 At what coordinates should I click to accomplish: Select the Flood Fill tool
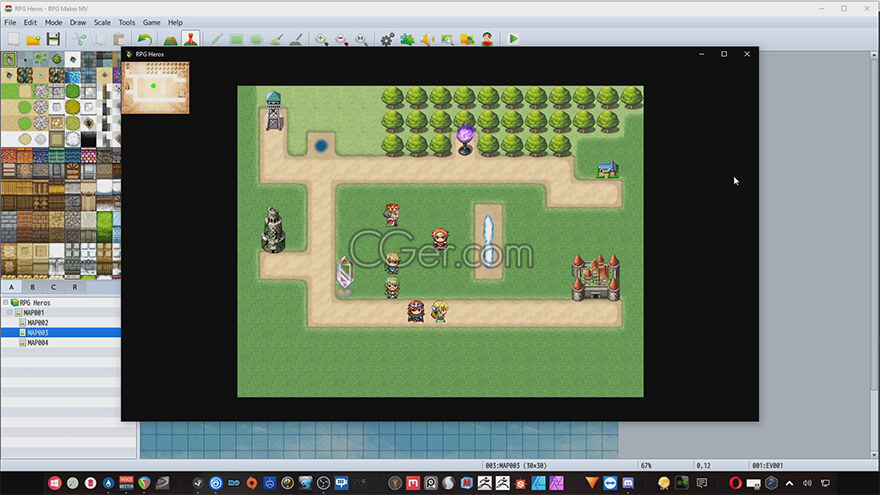pyautogui.click(x=276, y=39)
